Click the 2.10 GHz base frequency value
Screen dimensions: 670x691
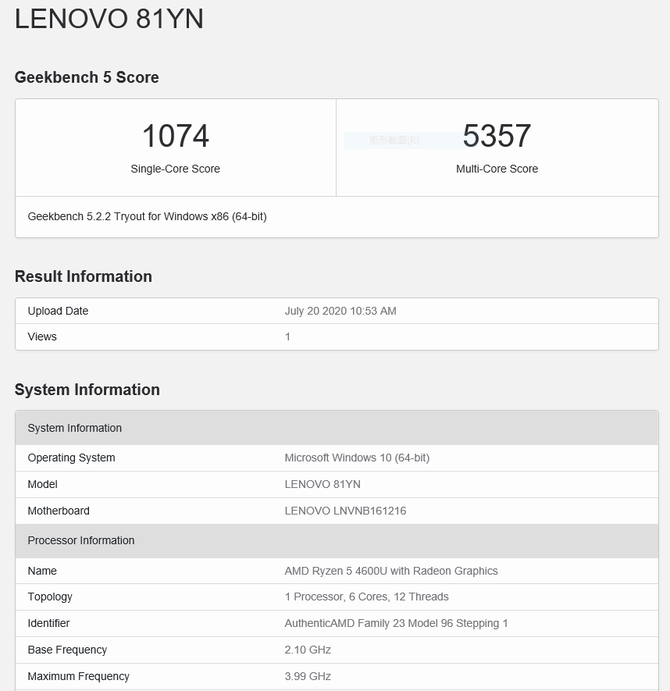(307, 650)
